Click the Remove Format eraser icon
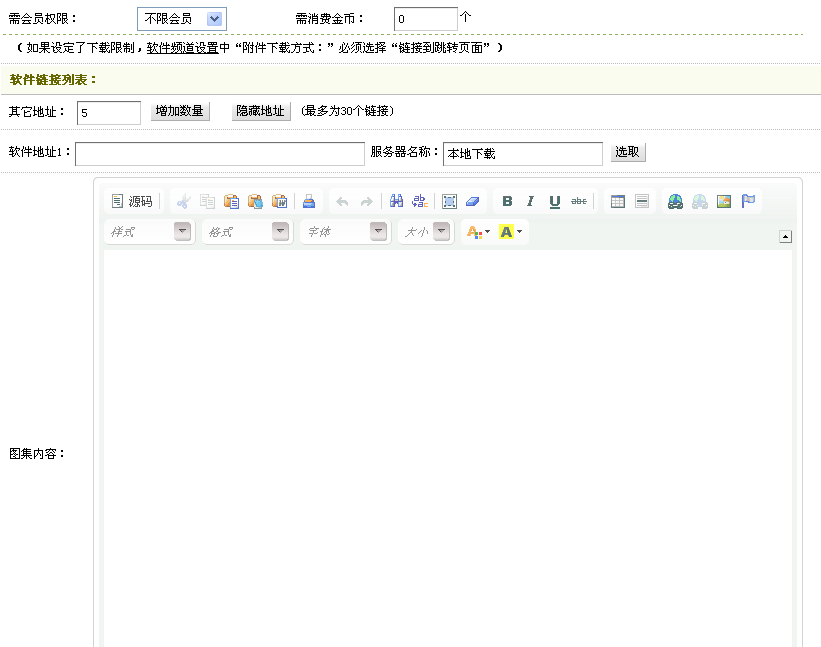The height and width of the screenshot is (647, 821). click(x=473, y=201)
